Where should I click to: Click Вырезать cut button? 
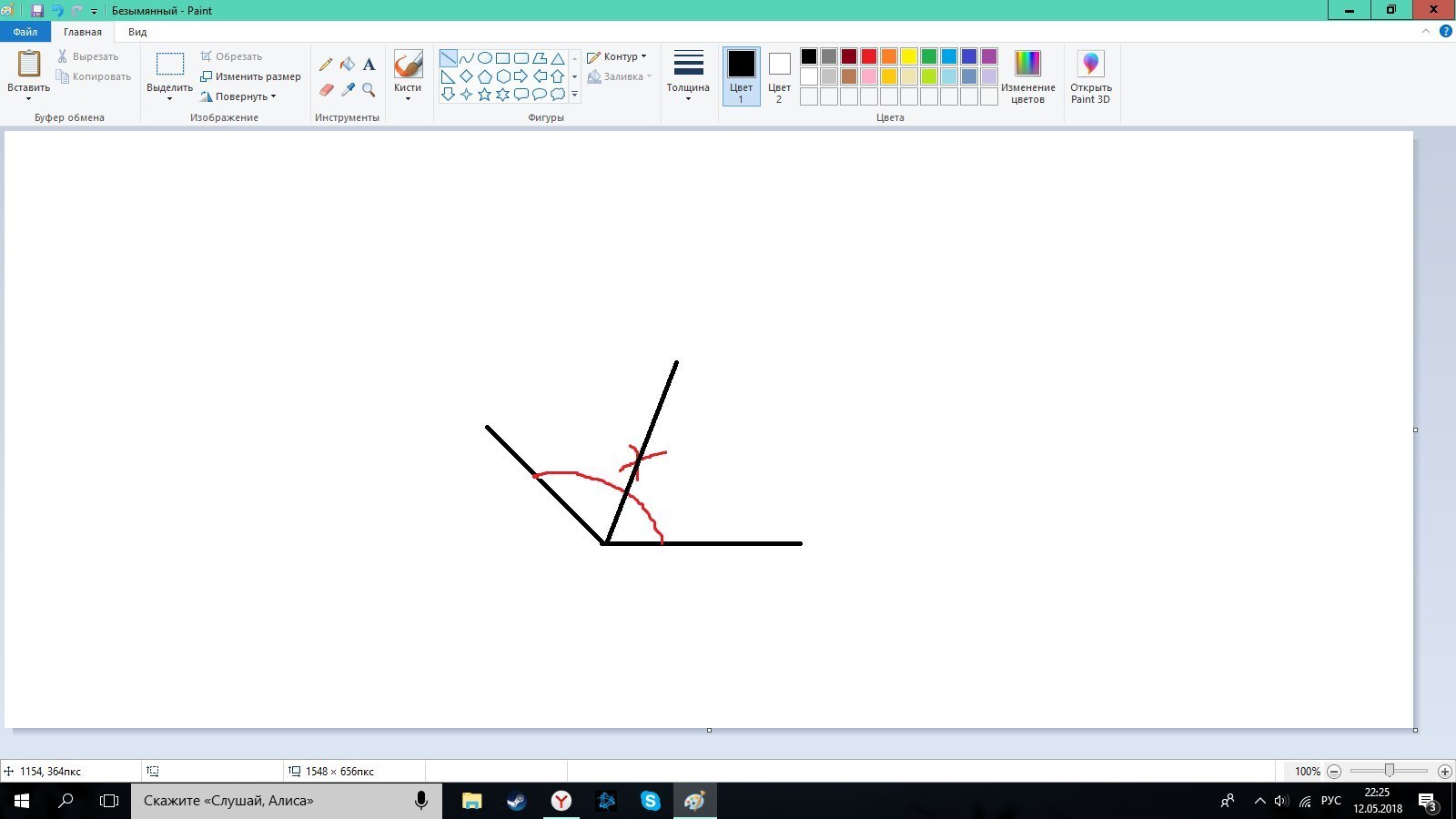coord(86,56)
